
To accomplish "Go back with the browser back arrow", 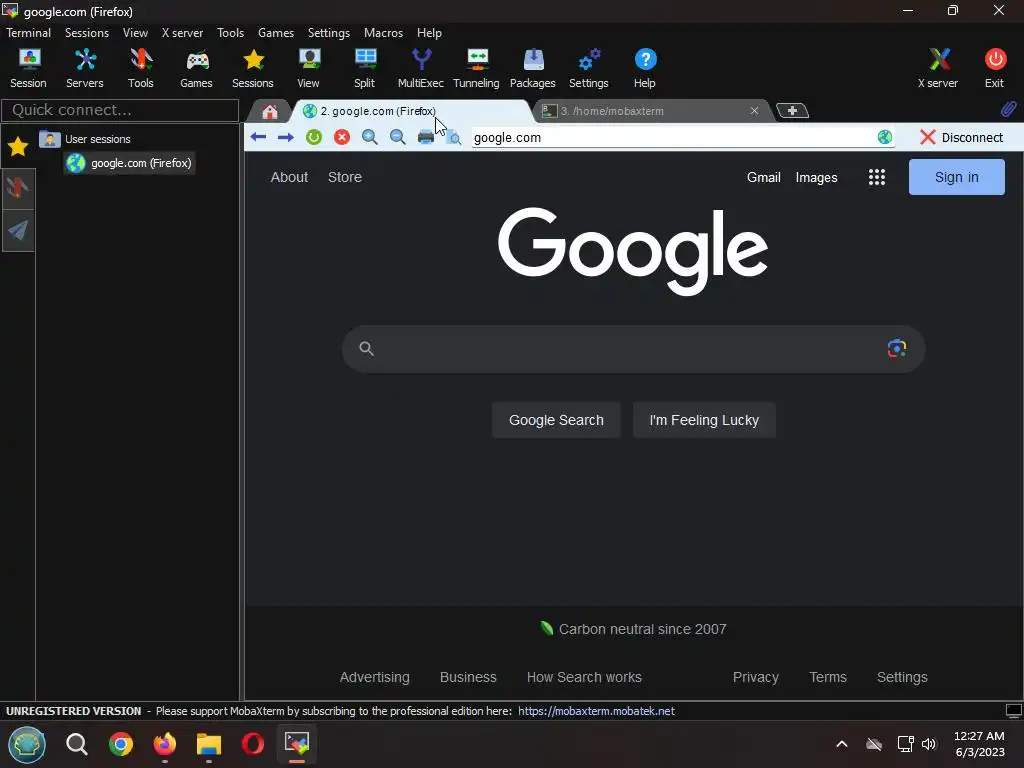I will click(258, 137).
